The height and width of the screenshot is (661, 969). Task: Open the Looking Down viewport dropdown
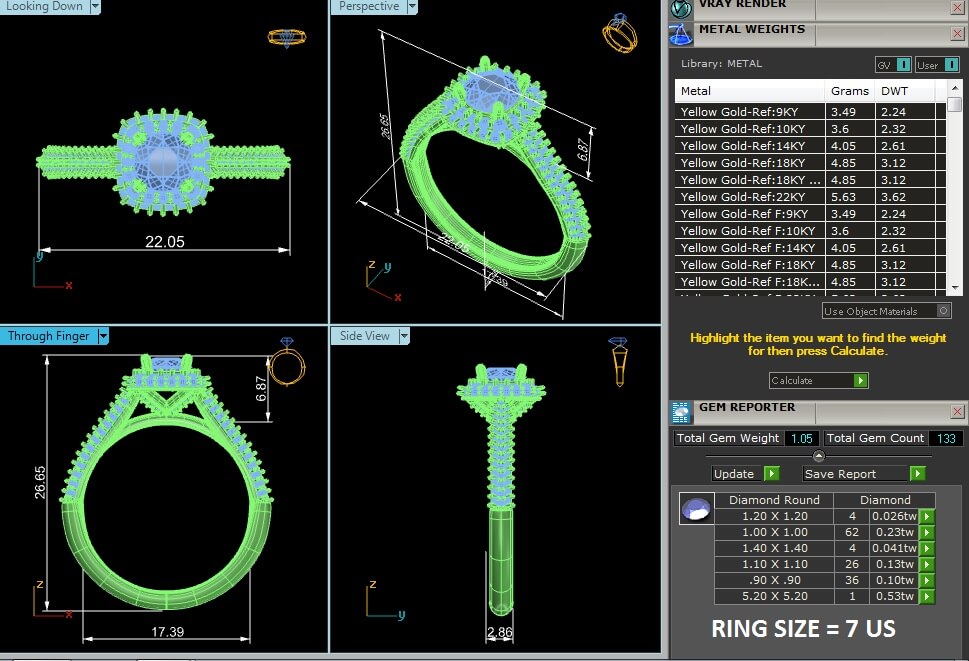(x=95, y=7)
